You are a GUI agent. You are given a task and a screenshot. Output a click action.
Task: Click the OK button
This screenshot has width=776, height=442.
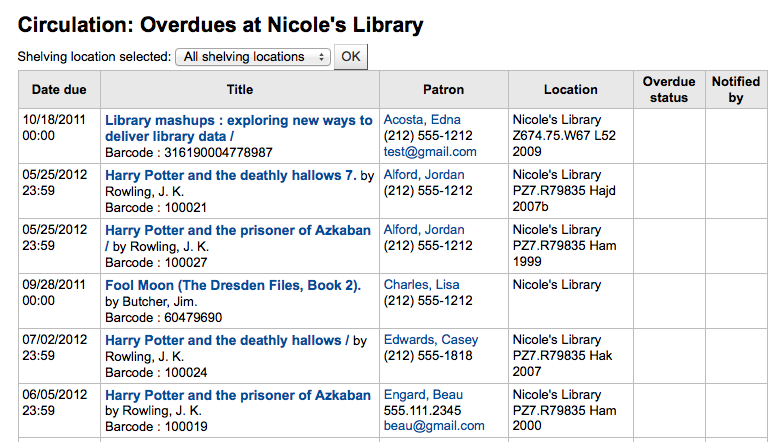(x=350, y=57)
